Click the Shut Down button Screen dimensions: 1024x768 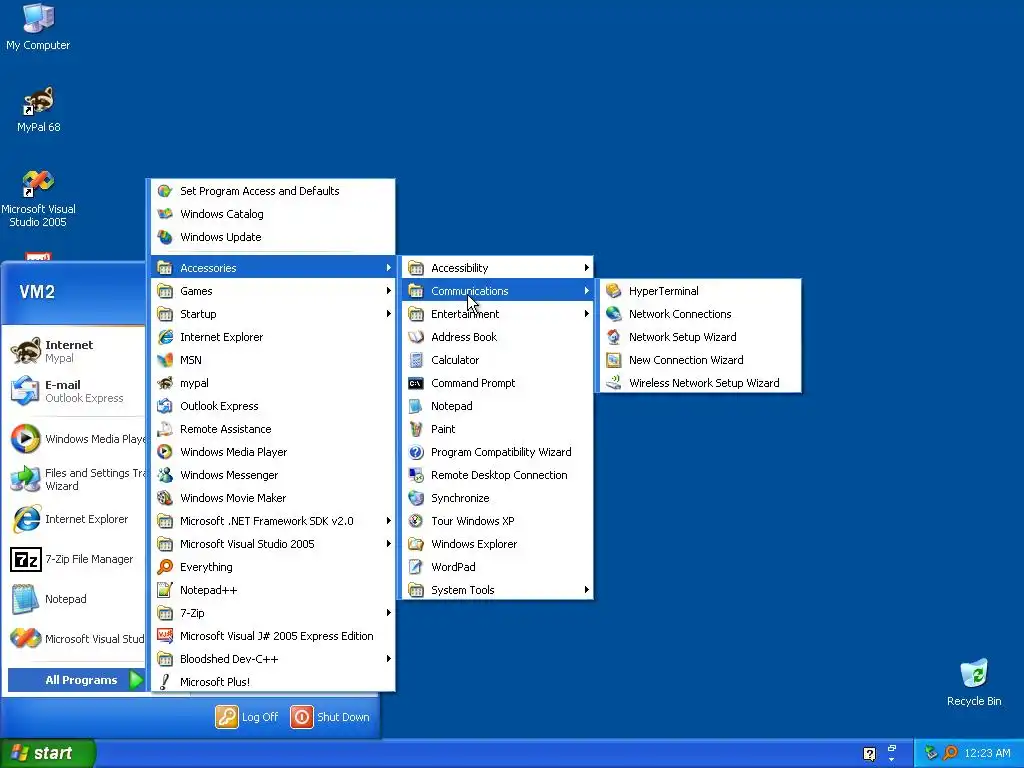click(330, 717)
